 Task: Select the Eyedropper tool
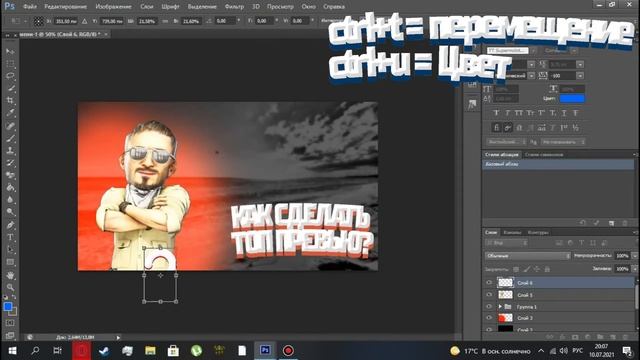pos(10,113)
